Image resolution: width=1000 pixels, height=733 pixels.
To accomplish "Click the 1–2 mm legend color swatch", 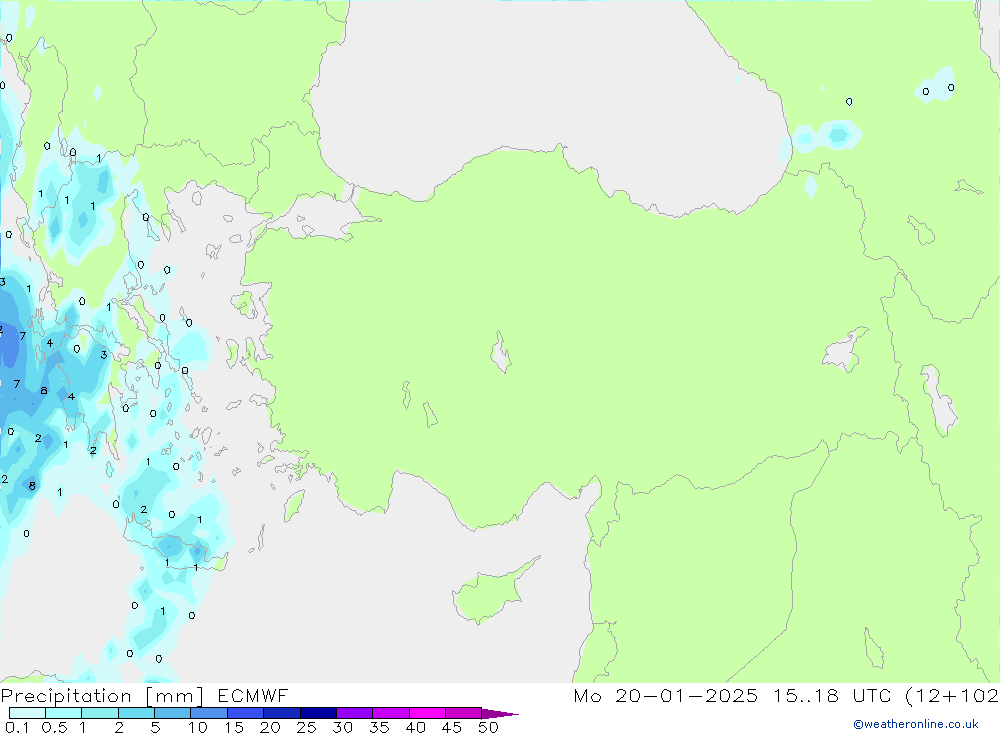I will [99, 713].
